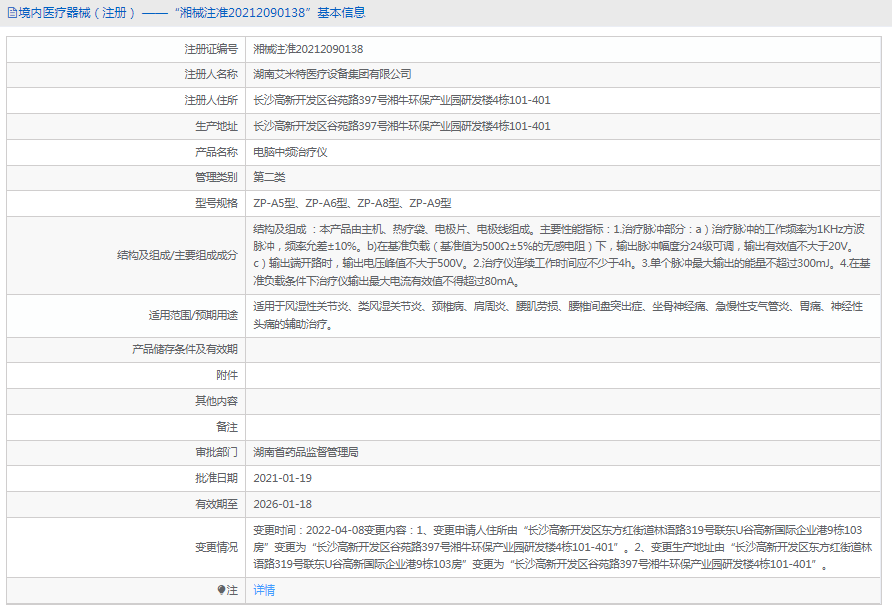The image size is (892, 608).
Task: Click the 注册人住所 label
Action: click(210, 101)
